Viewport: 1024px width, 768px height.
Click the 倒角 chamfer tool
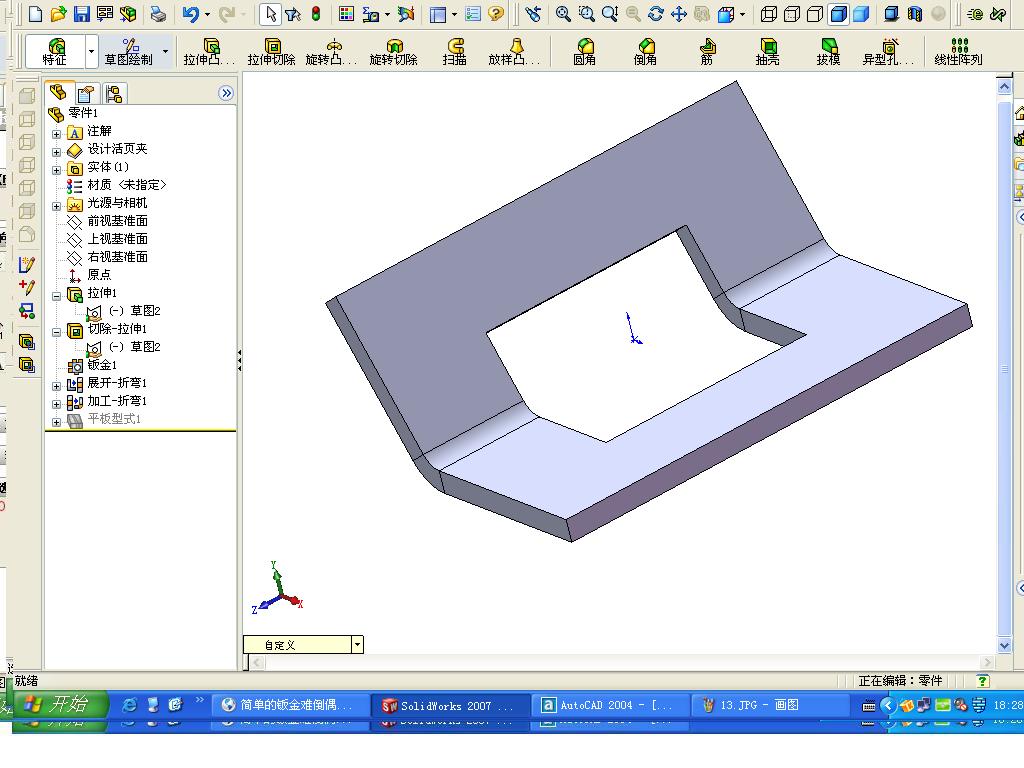tap(645, 52)
